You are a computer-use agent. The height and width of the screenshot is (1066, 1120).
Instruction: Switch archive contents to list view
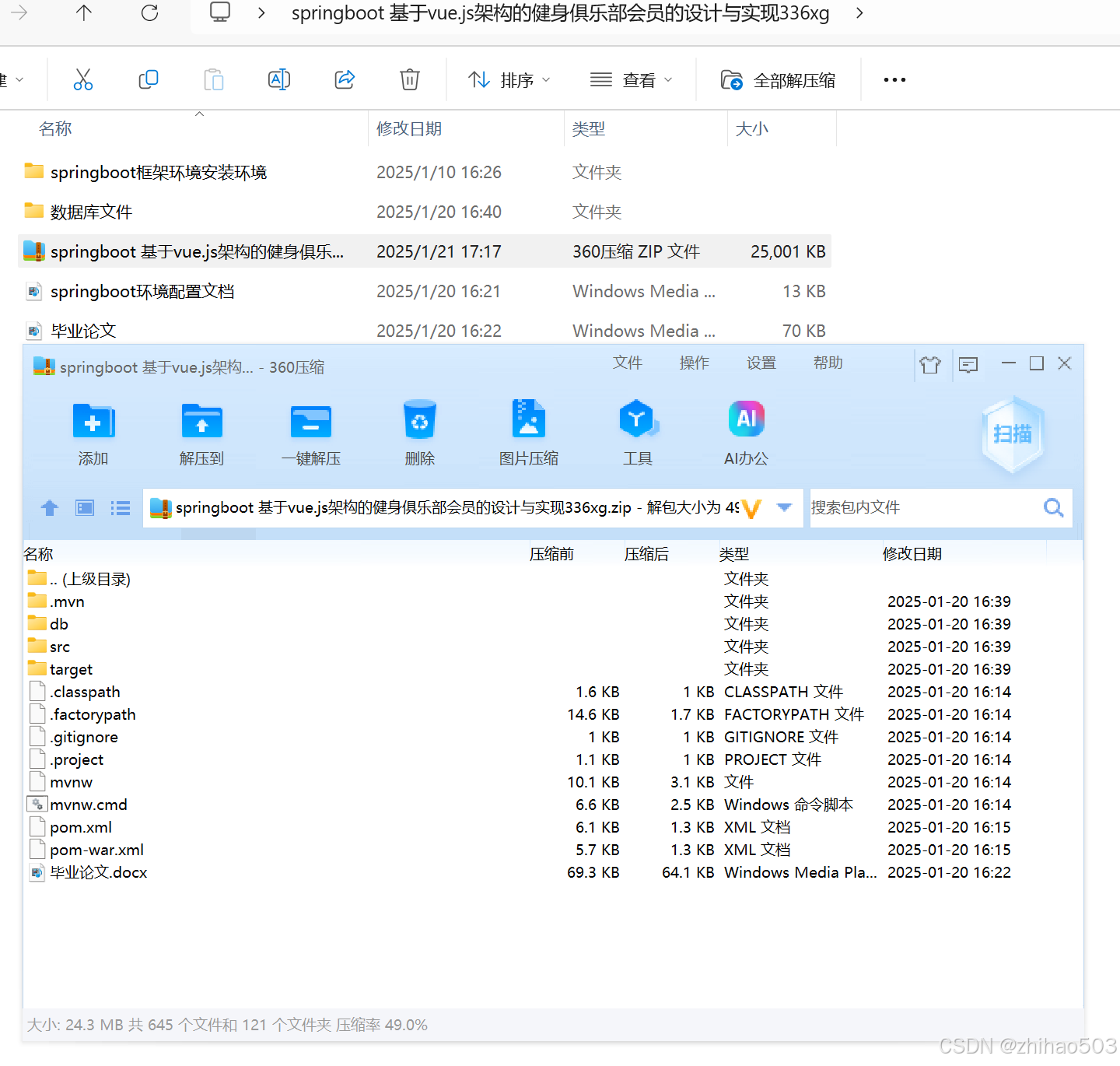(121, 507)
